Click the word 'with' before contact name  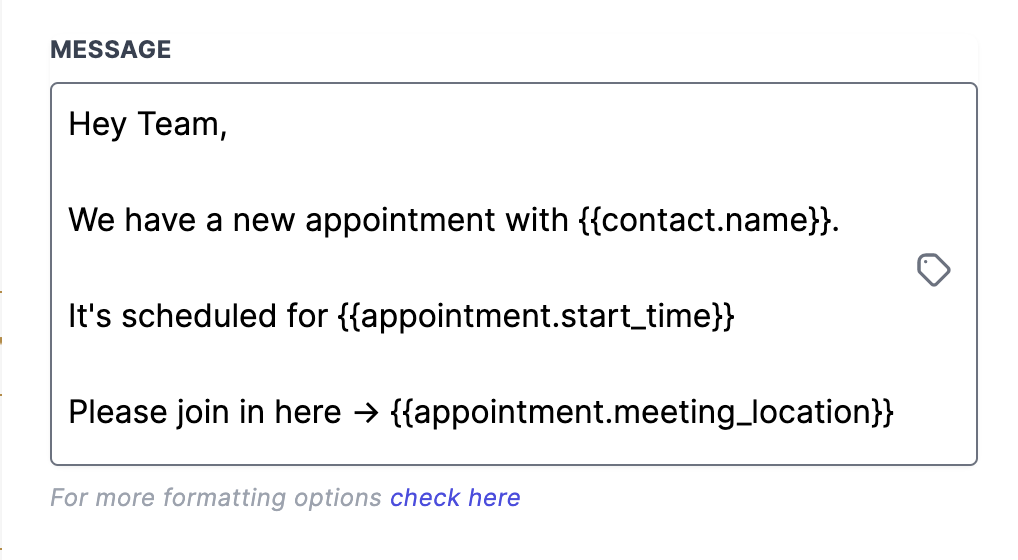(x=537, y=220)
